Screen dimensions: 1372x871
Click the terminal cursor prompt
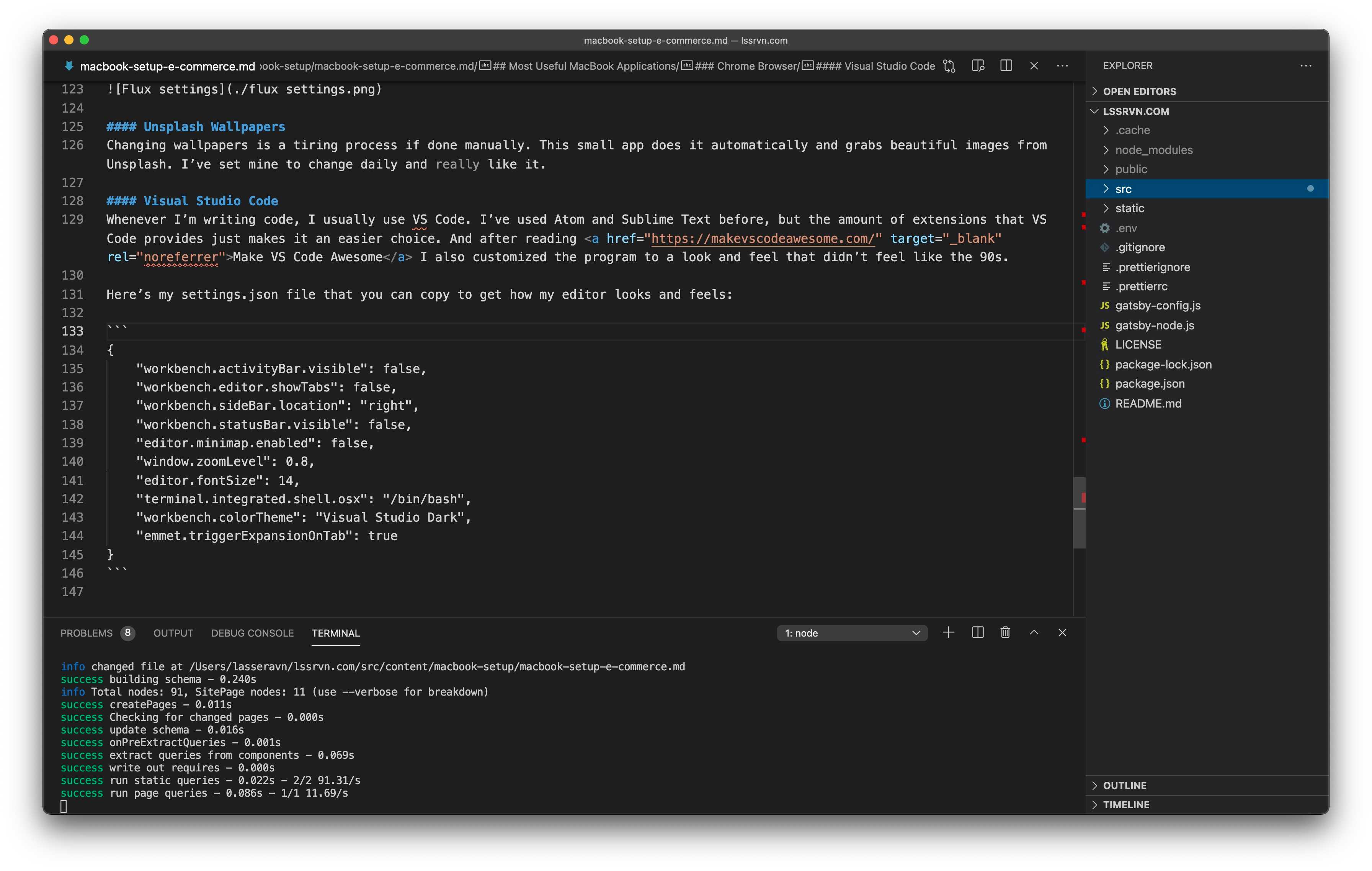pos(64,806)
